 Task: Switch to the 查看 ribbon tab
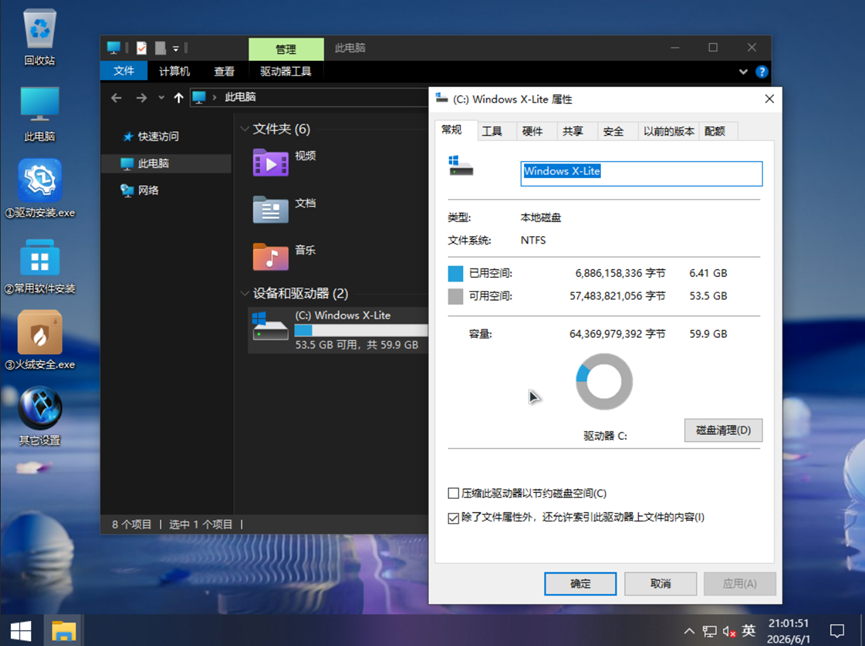(224, 71)
